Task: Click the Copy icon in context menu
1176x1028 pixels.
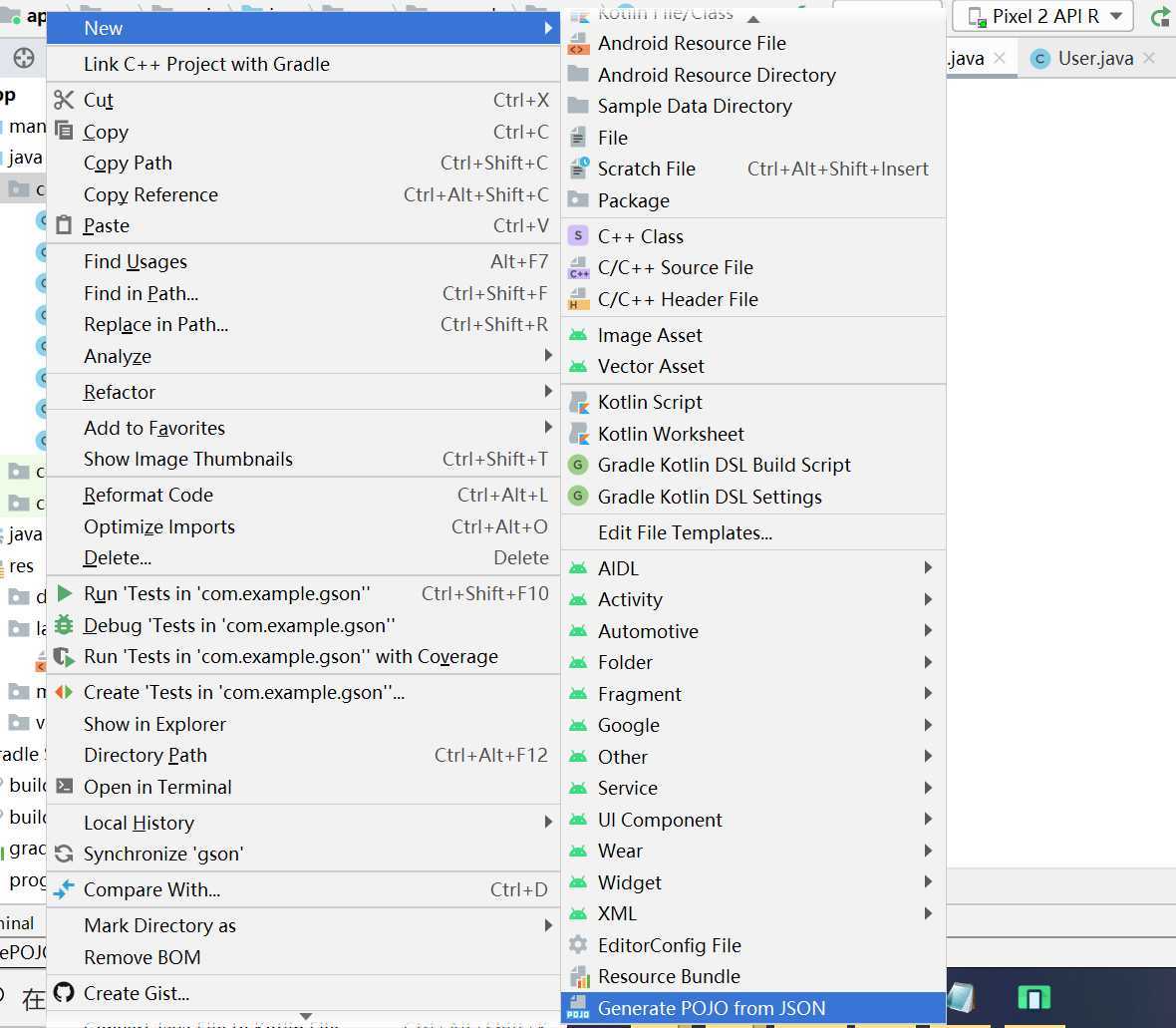Action: (x=64, y=132)
